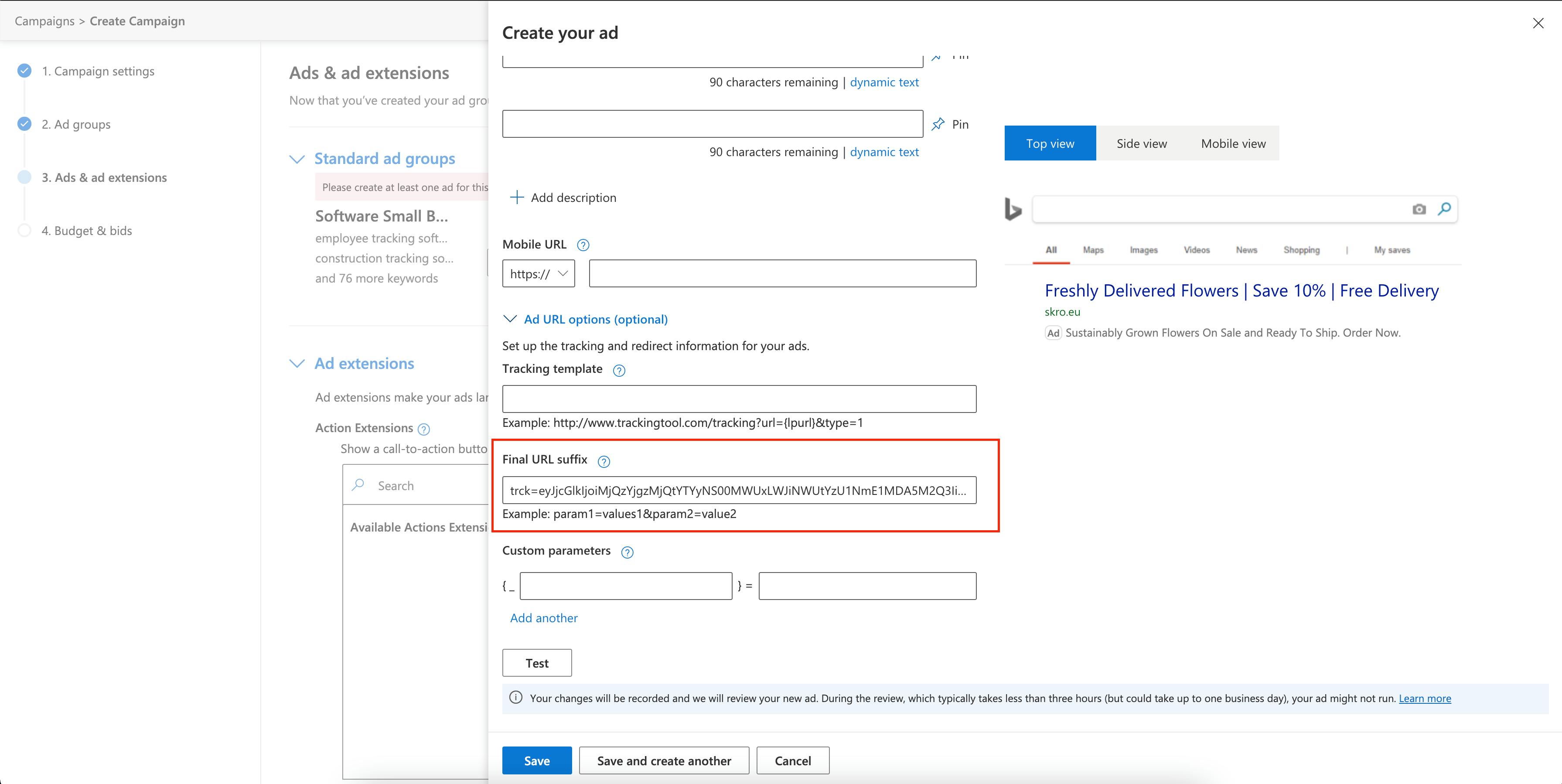Click Ad groups completed step checkmark
The height and width of the screenshot is (784, 1562).
(x=24, y=124)
